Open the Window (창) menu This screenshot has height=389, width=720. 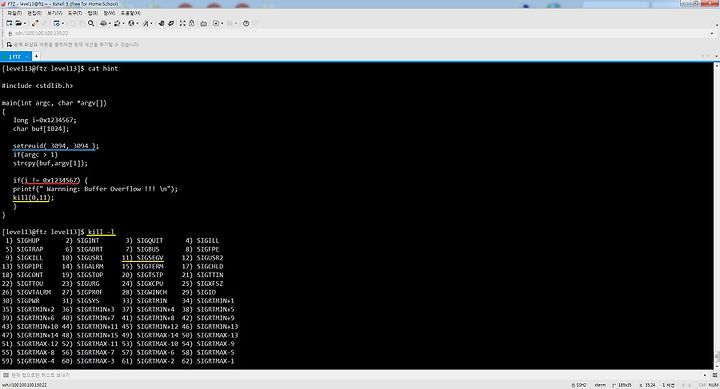pos(109,13)
